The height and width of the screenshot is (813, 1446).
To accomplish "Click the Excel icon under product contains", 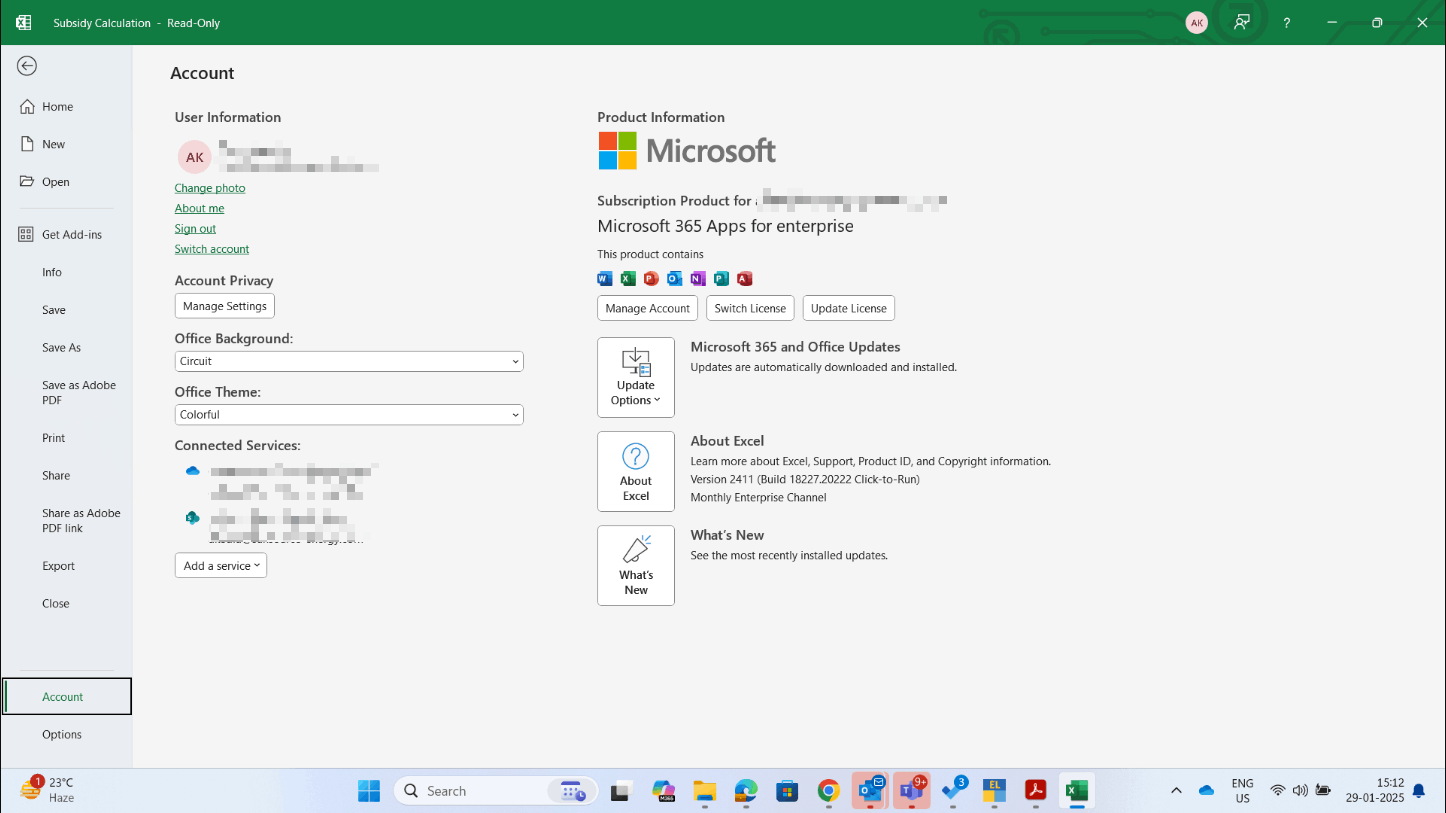I will click(628, 279).
